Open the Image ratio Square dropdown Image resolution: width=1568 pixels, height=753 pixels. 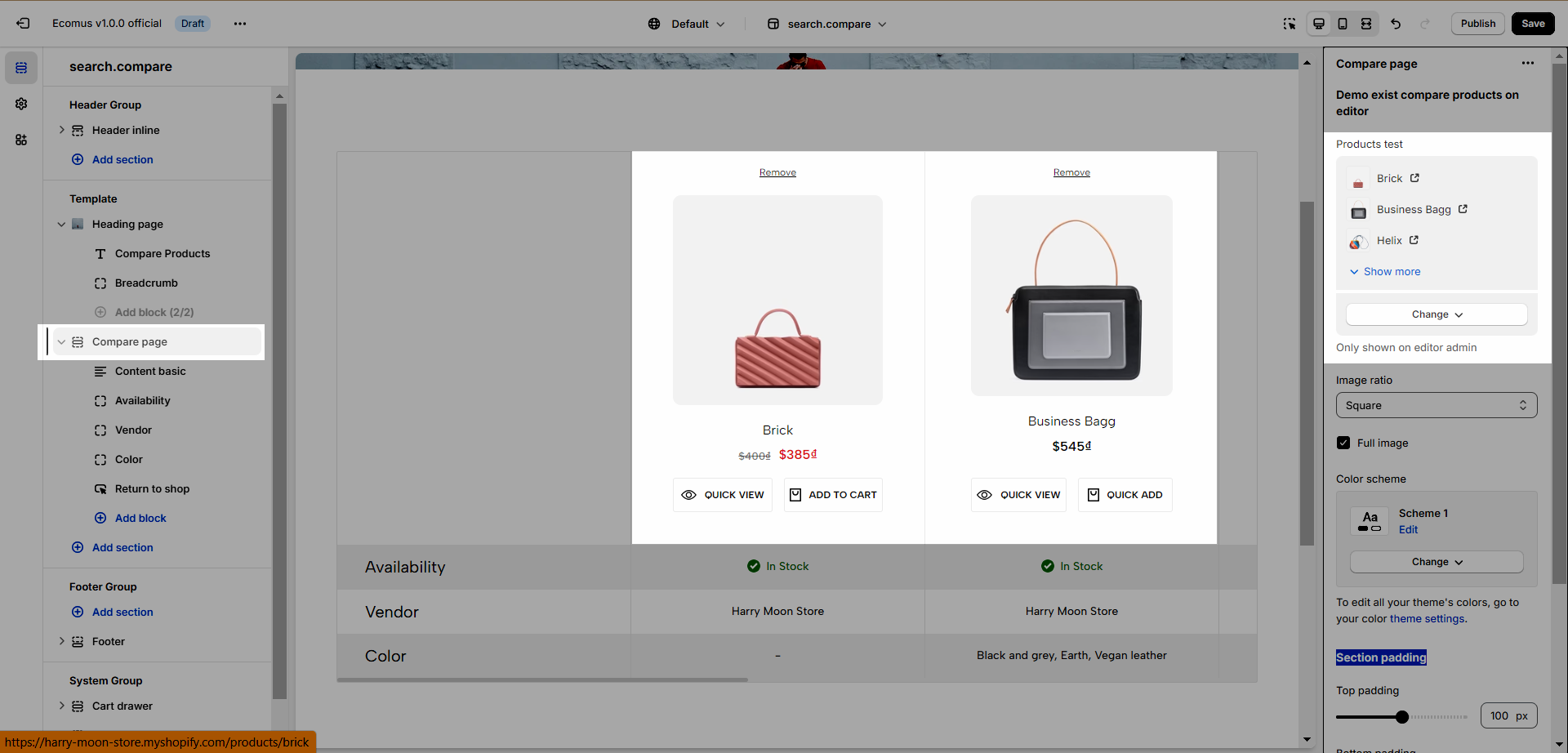(x=1437, y=405)
